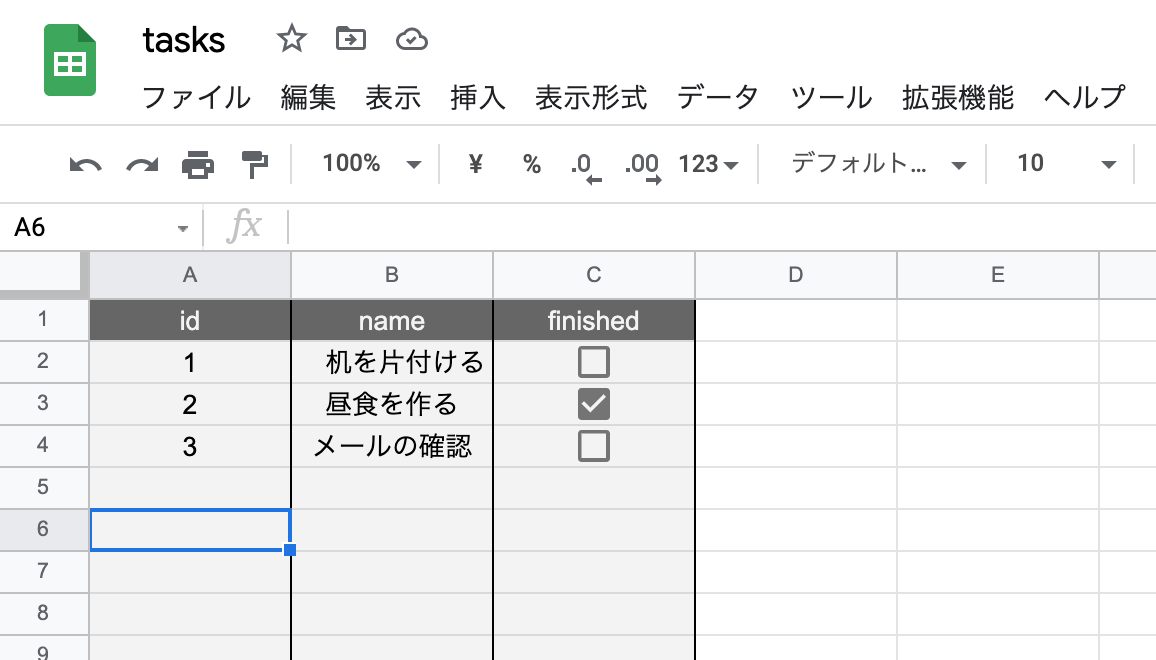This screenshot has height=660, width=1156.
Task: Check the finished box for 机を片付ける
Action: tap(593, 362)
